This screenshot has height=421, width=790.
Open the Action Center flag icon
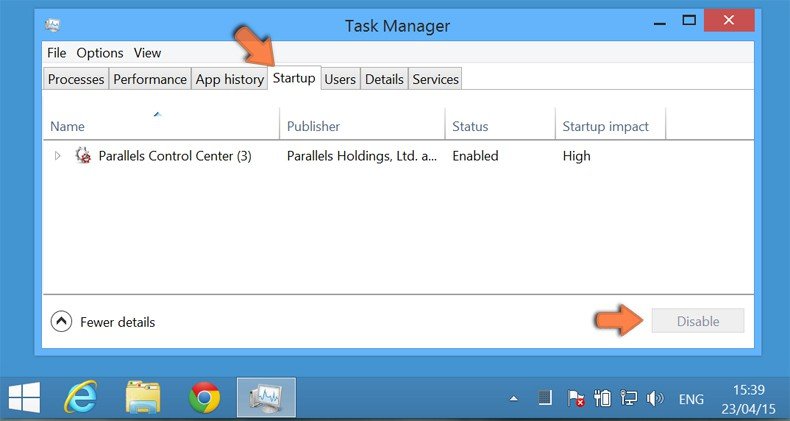(575, 399)
